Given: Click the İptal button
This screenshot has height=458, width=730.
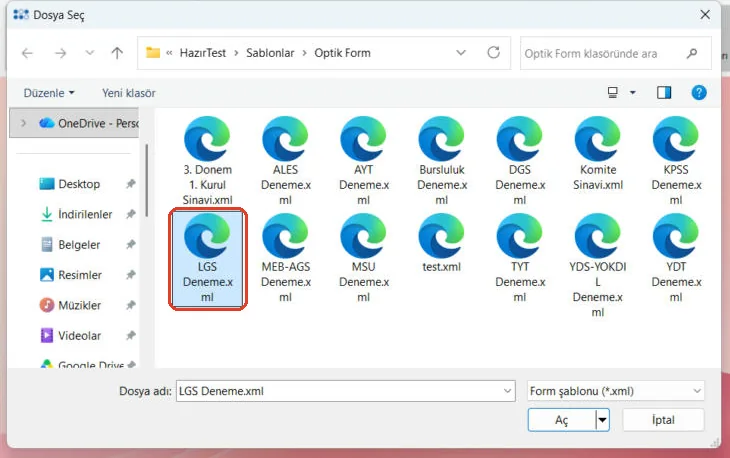Looking at the screenshot, I should (x=663, y=420).
